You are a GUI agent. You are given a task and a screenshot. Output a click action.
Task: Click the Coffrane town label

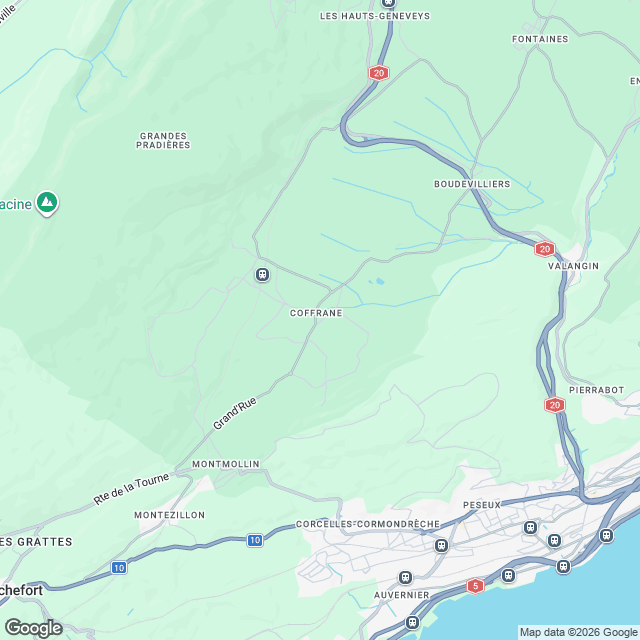point(316,313)
